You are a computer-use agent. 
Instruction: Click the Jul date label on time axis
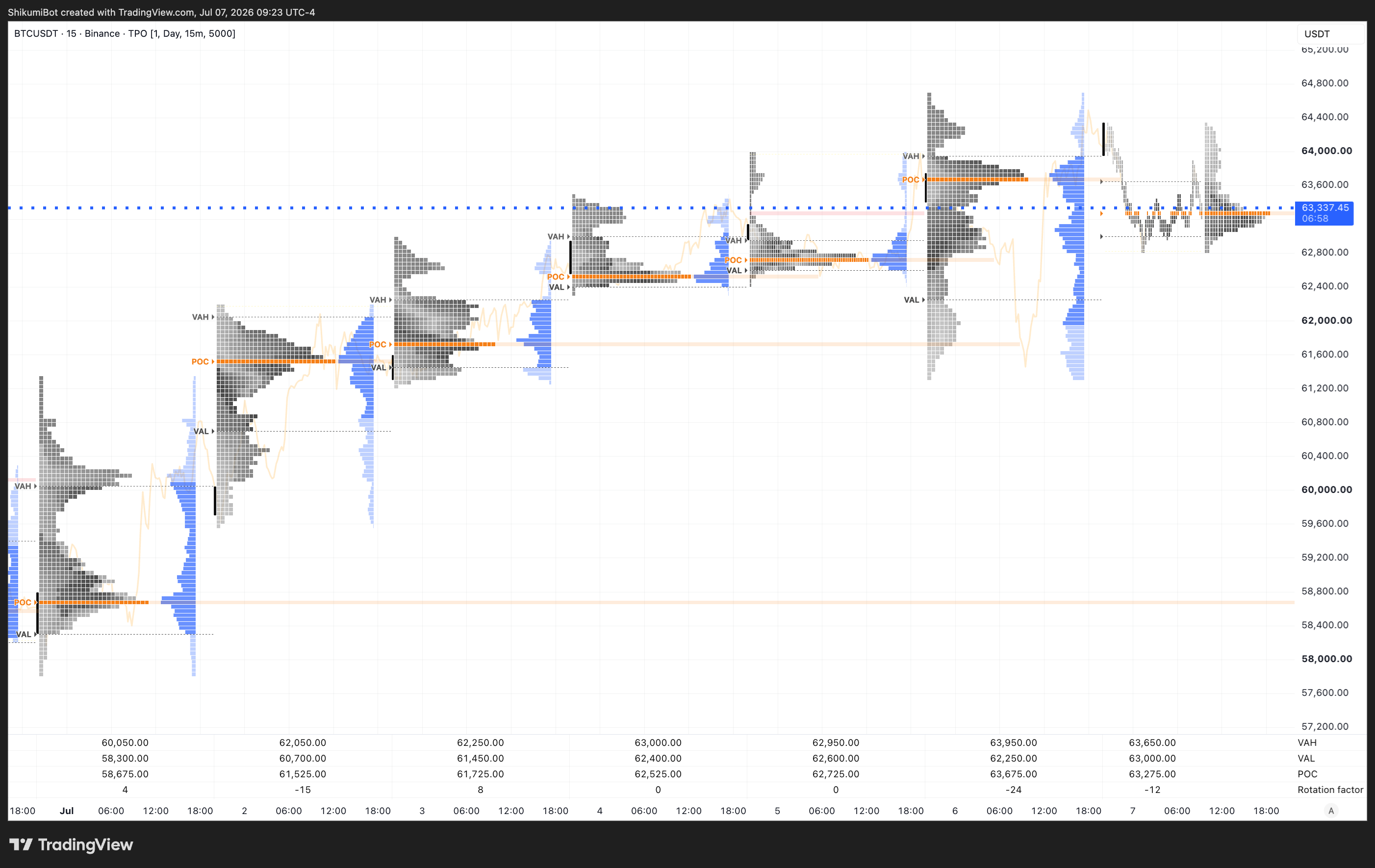point(67,811)
